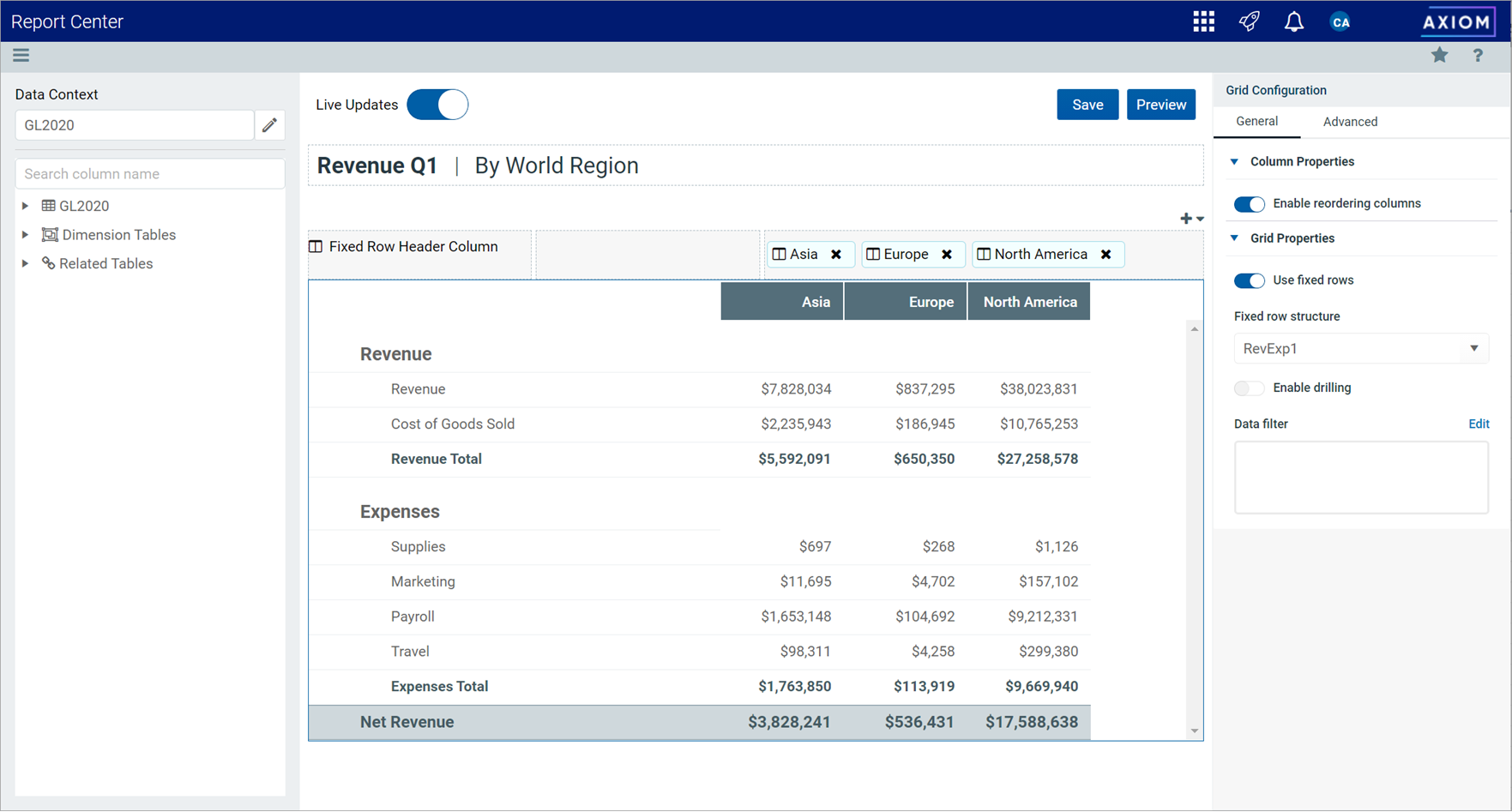Edit the data filter
This screenshot has height=812, width=1512.
coord(1479,424)
